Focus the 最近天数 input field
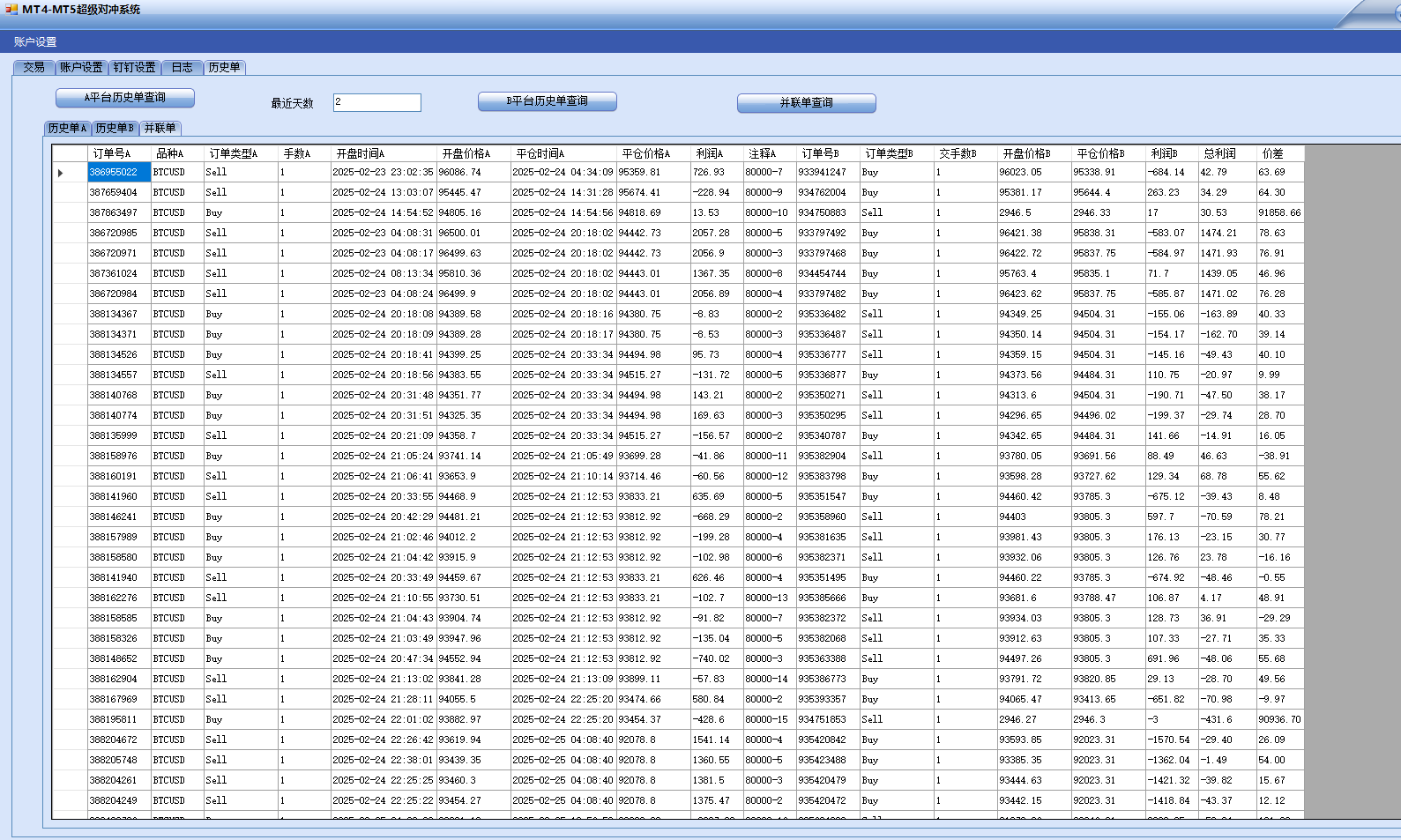Image resolution: width=1401 pixels, height=840 pixels. click(376, 102)
